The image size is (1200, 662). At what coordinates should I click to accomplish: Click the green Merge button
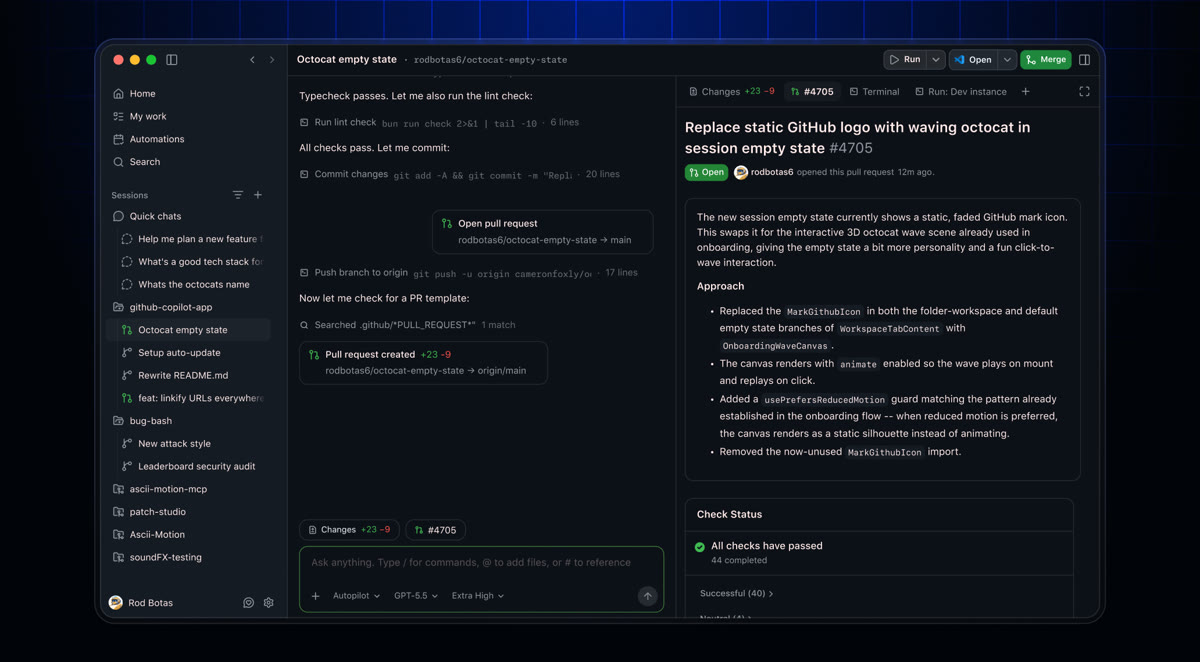tap(1046, 60)
